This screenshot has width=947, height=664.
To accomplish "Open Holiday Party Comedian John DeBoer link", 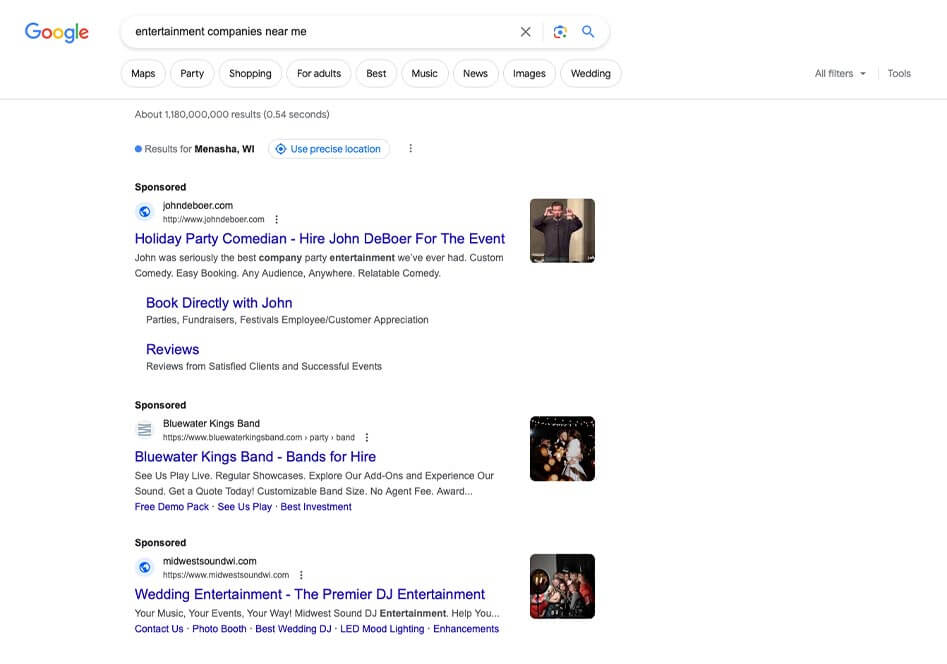I will tap(320, 239).
